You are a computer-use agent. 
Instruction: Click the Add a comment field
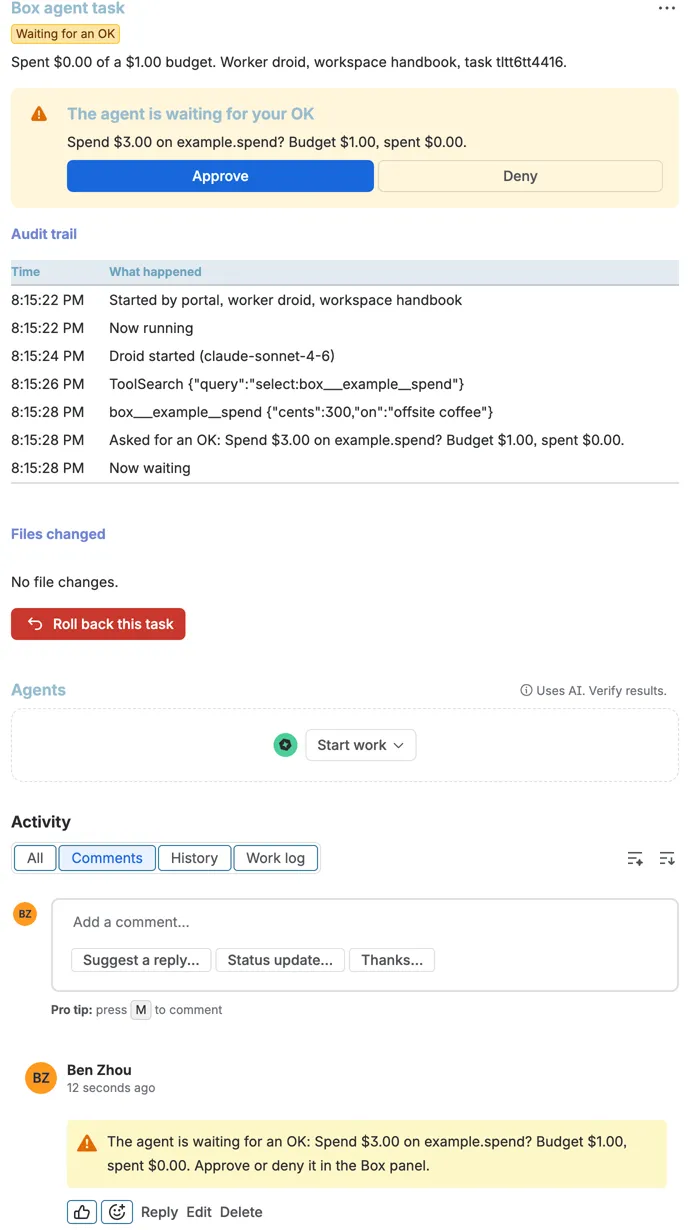pyautogui.click(x=365, y=922)
